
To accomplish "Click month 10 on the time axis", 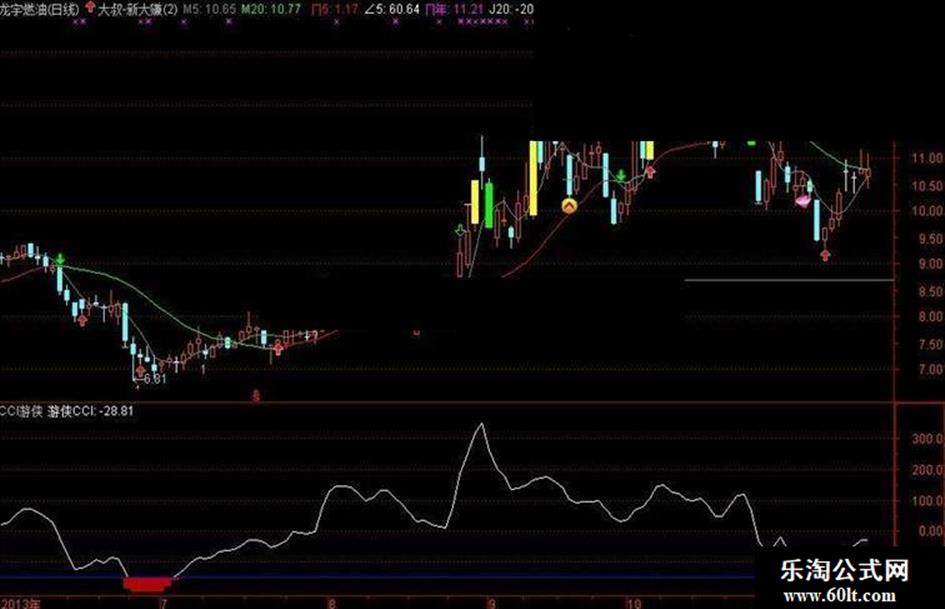I will (633, 603).
